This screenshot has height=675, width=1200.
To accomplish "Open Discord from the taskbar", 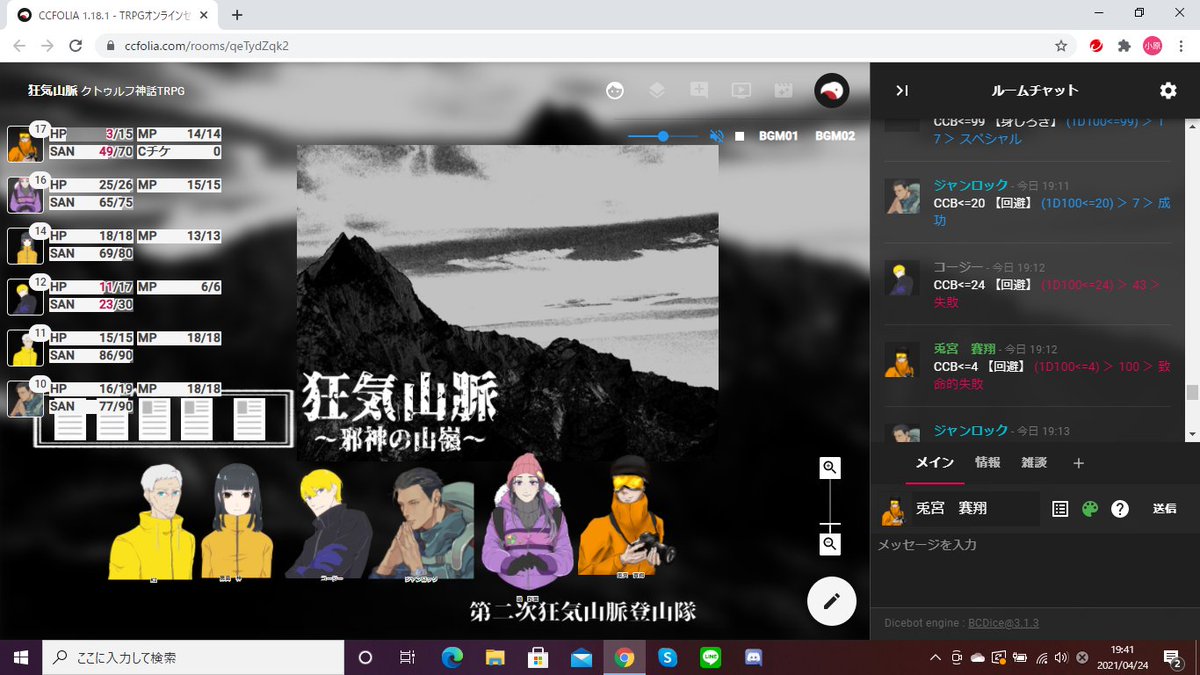I will [754, 657].
